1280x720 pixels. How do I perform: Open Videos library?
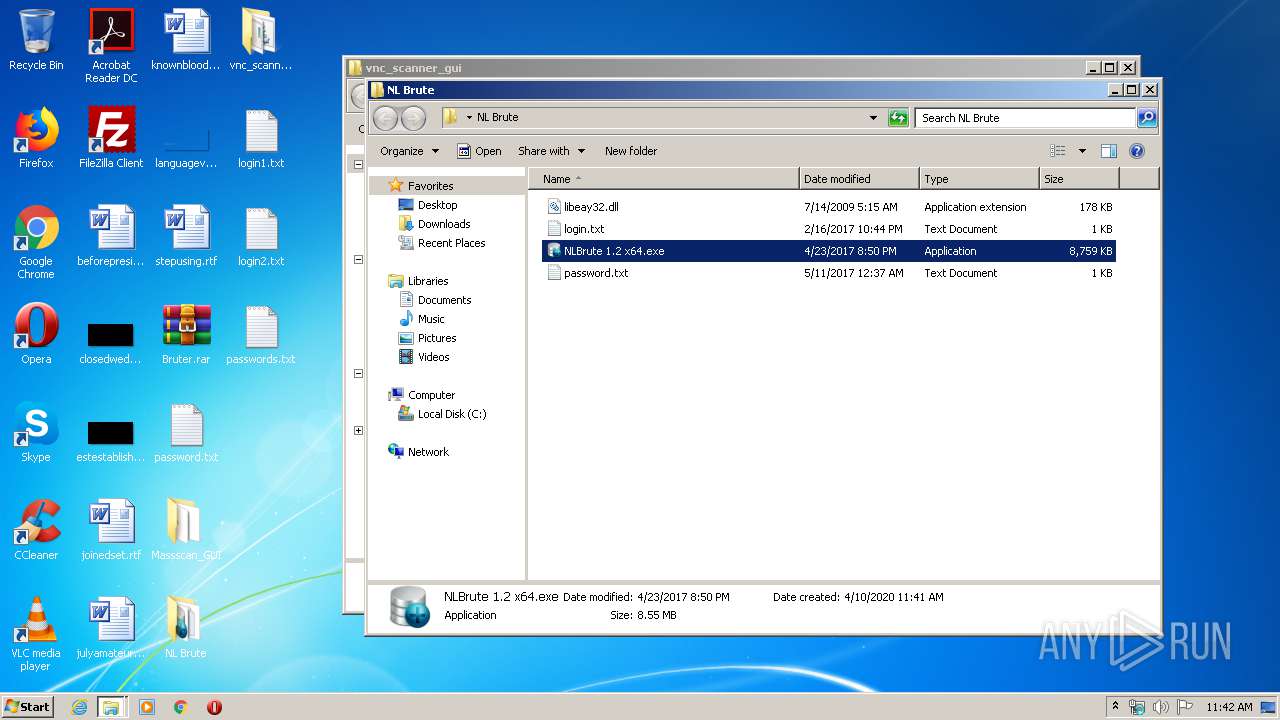[433, 357]
